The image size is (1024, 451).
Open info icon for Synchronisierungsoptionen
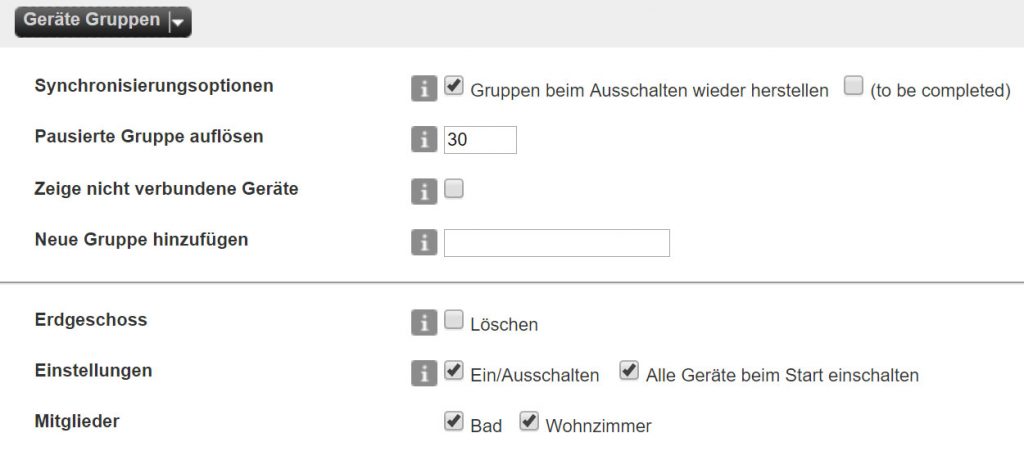tap(424, 89)
